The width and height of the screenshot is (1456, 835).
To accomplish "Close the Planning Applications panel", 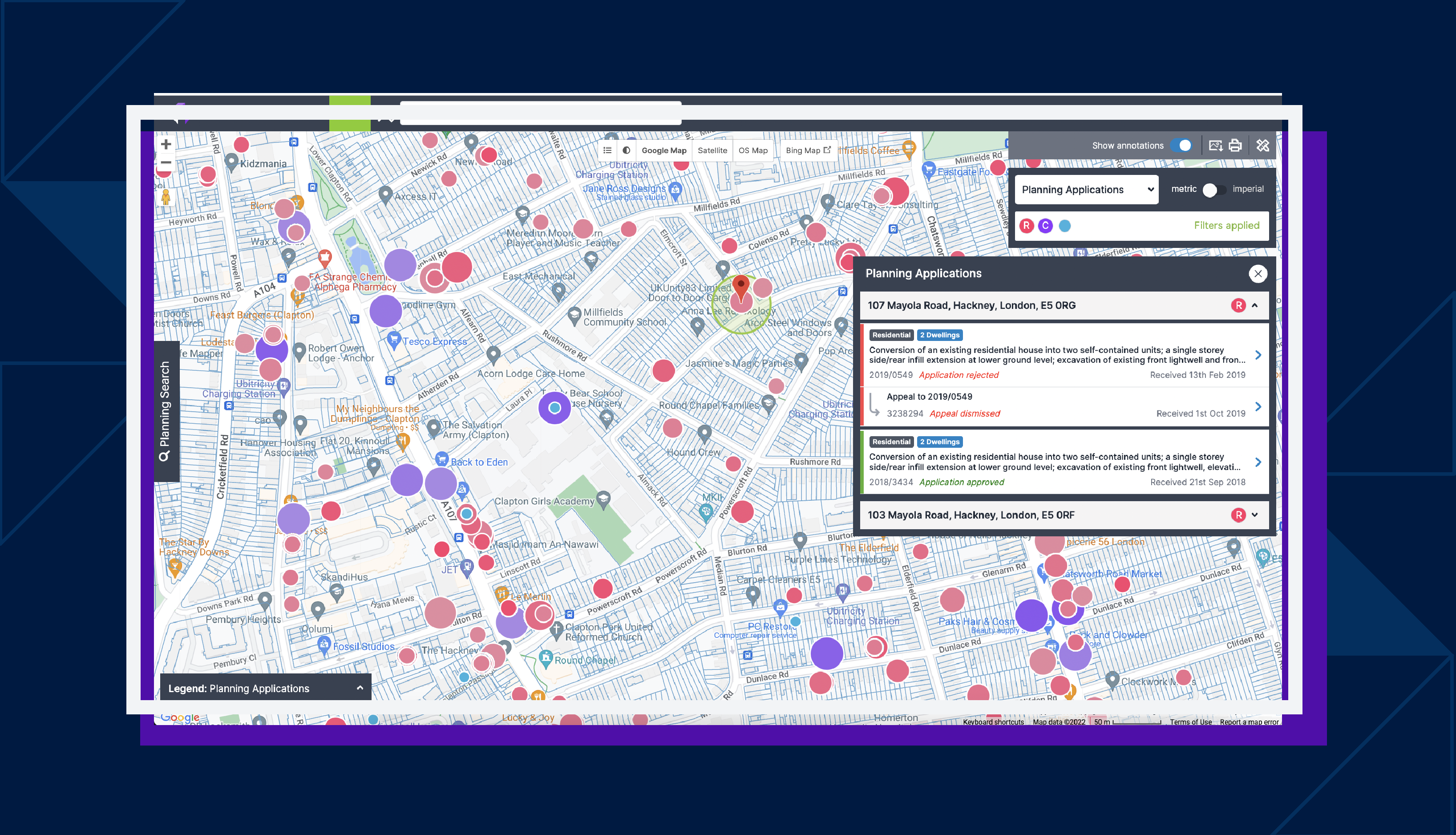I will 1258,274.
